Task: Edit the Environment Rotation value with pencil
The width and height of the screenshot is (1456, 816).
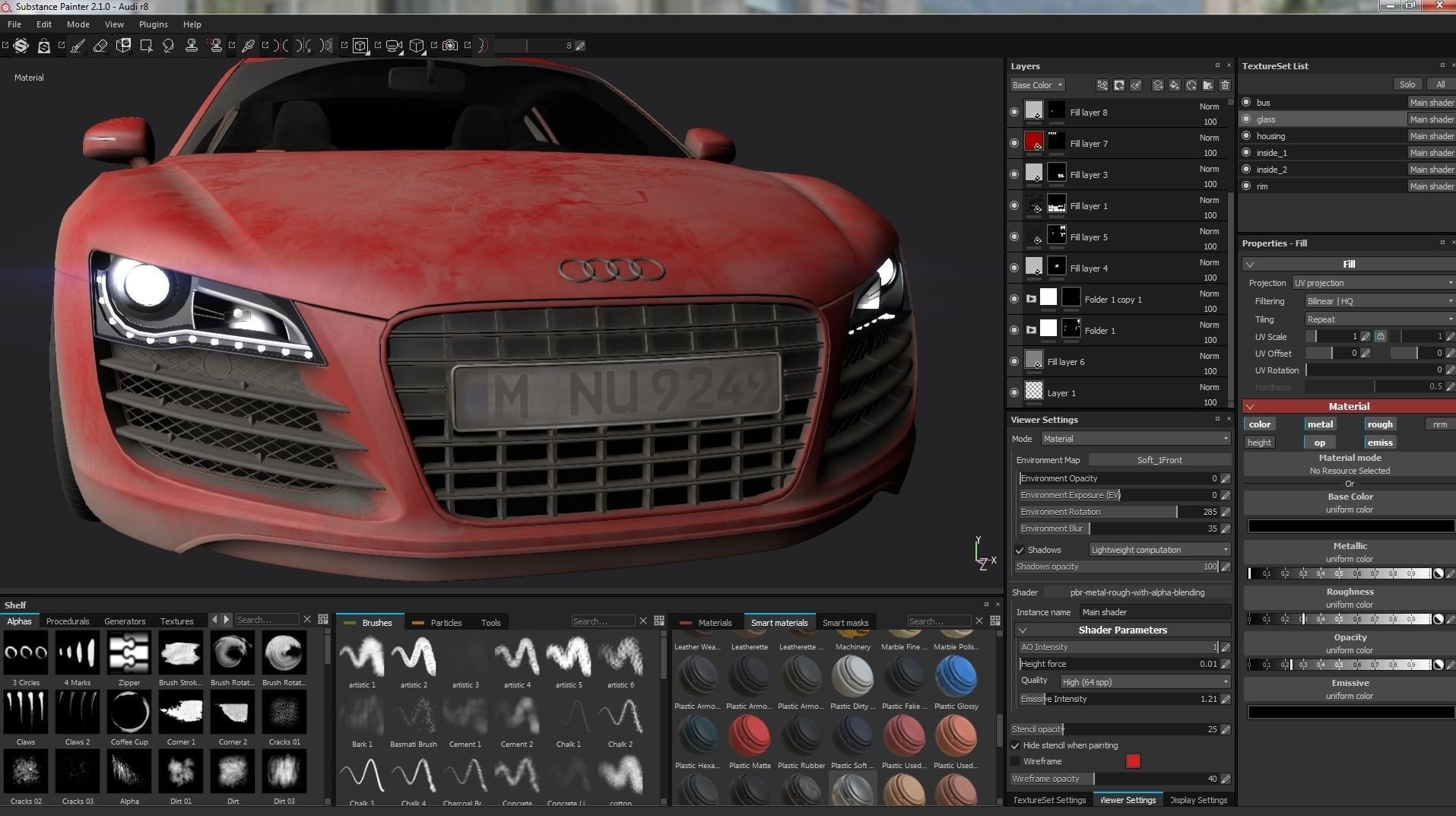Action: click(1226, 512)
